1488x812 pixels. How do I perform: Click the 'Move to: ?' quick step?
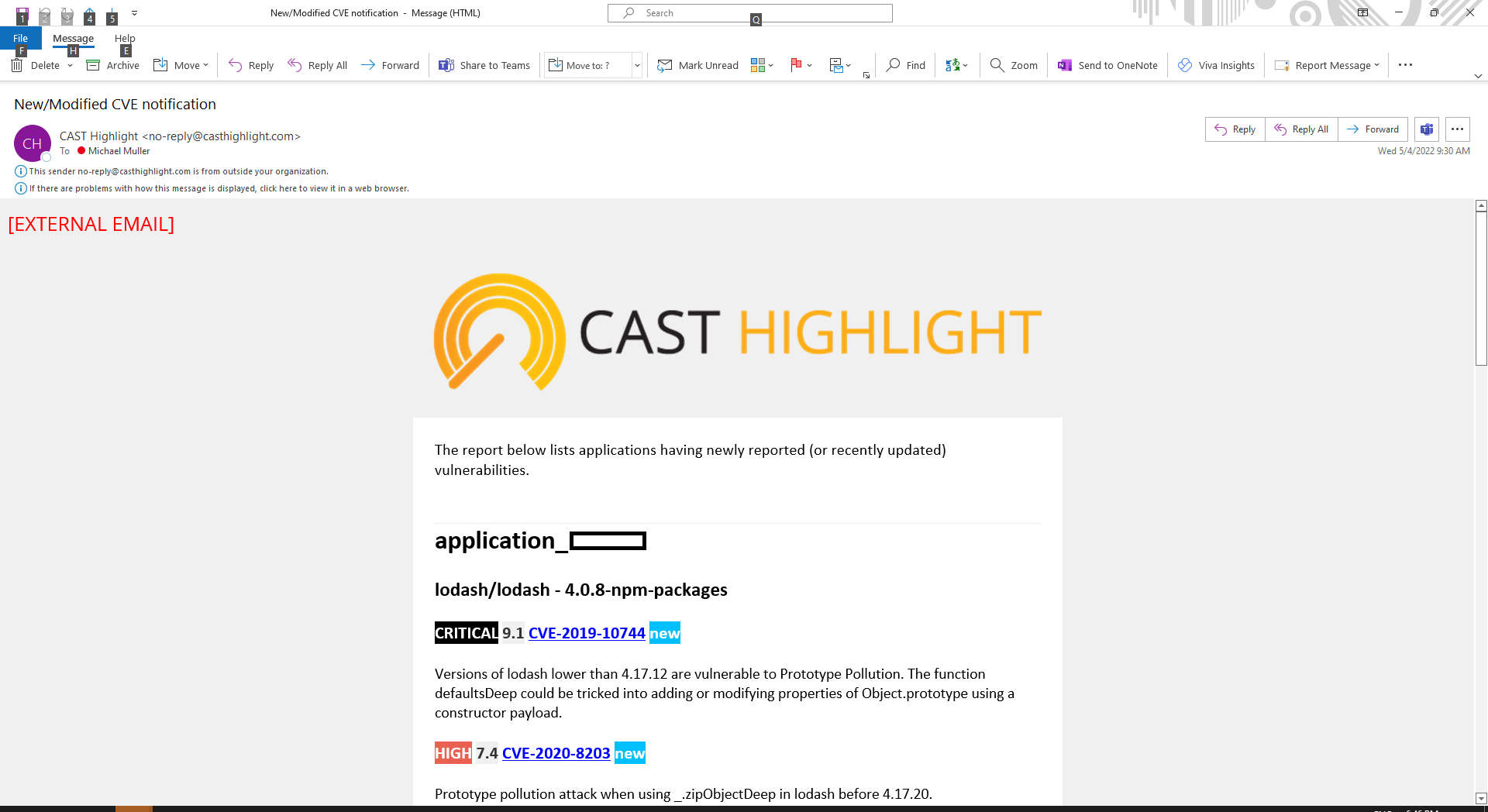pos(588,65)
